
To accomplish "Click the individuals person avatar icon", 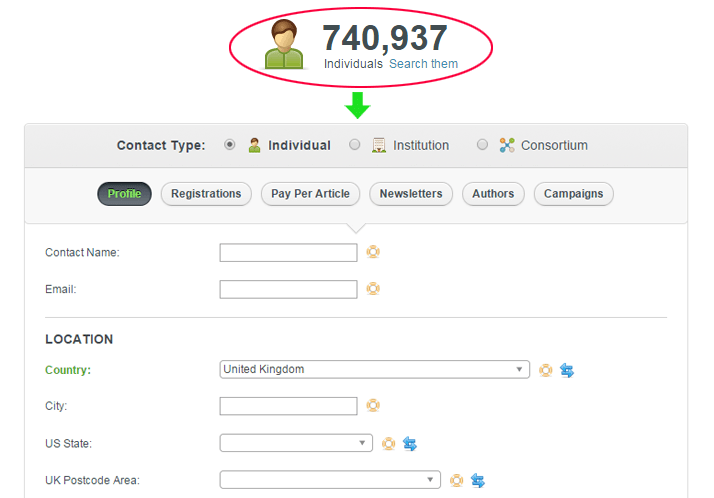I will (284, 45).
